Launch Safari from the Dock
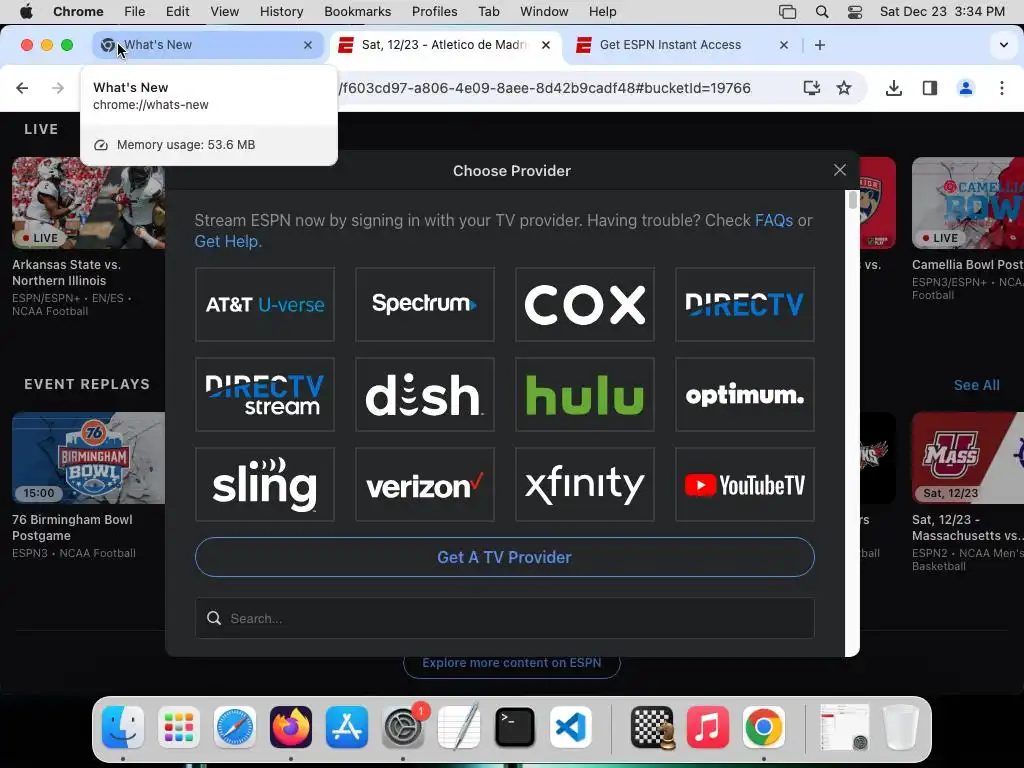This screenshot has width=1024, height=768. coord(234,727)
